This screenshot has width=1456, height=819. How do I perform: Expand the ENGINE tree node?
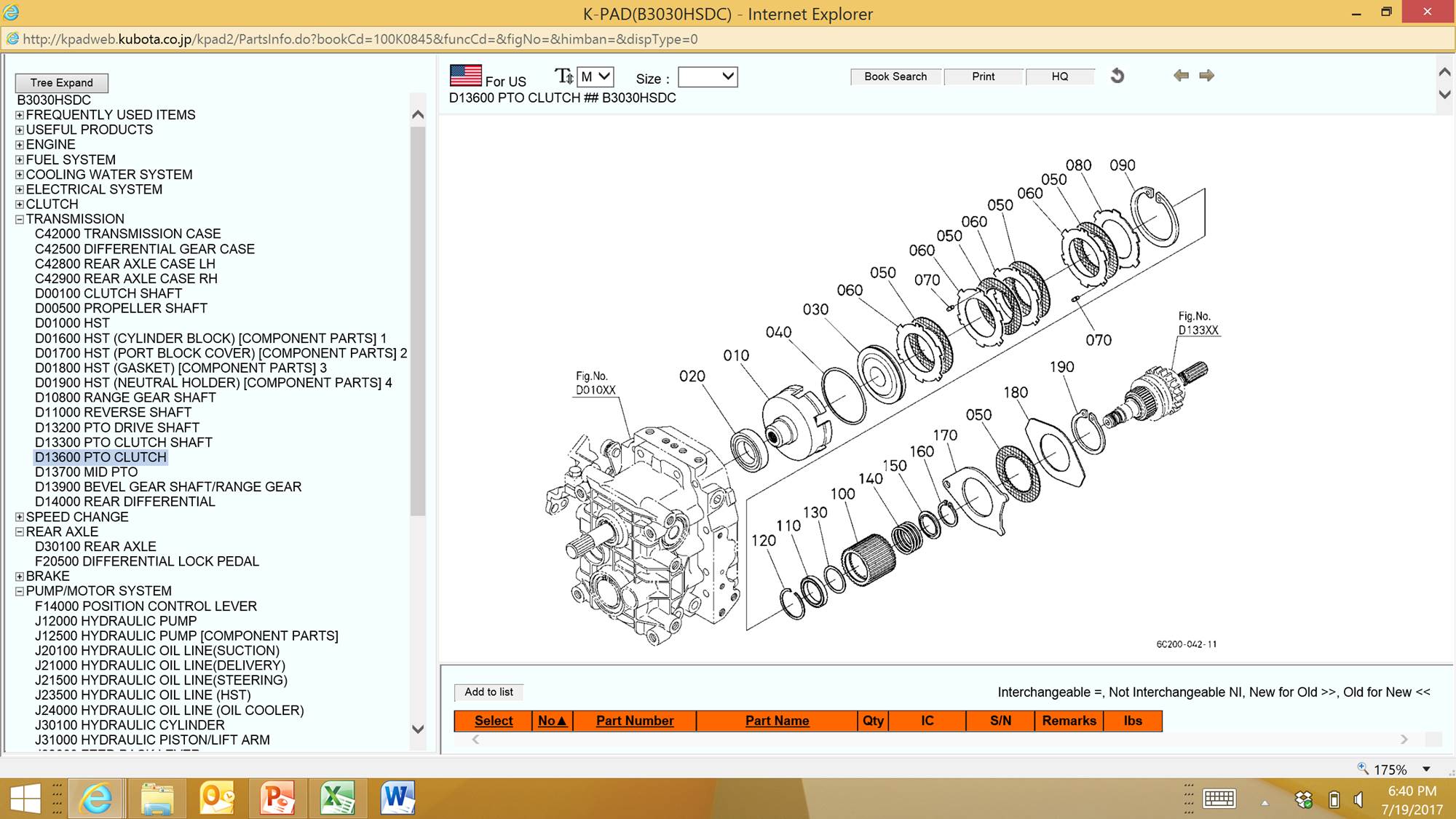pos(20,145)
